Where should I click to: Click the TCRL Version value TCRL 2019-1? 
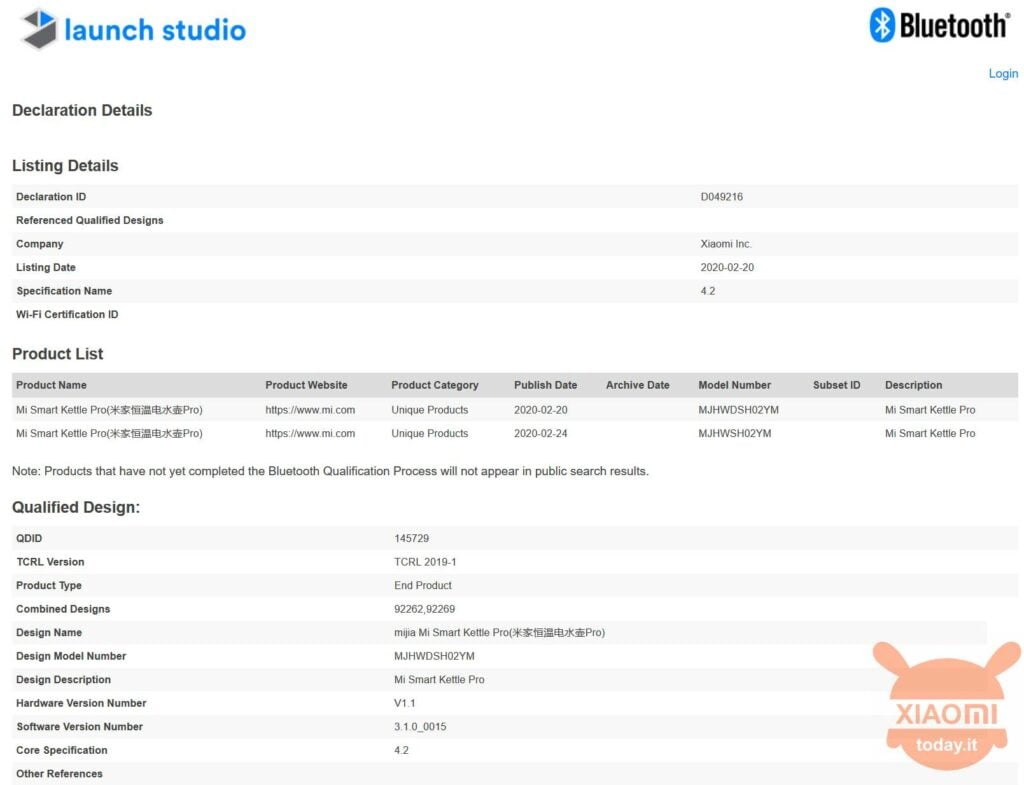pyautogui.click(x=425, y=562)
